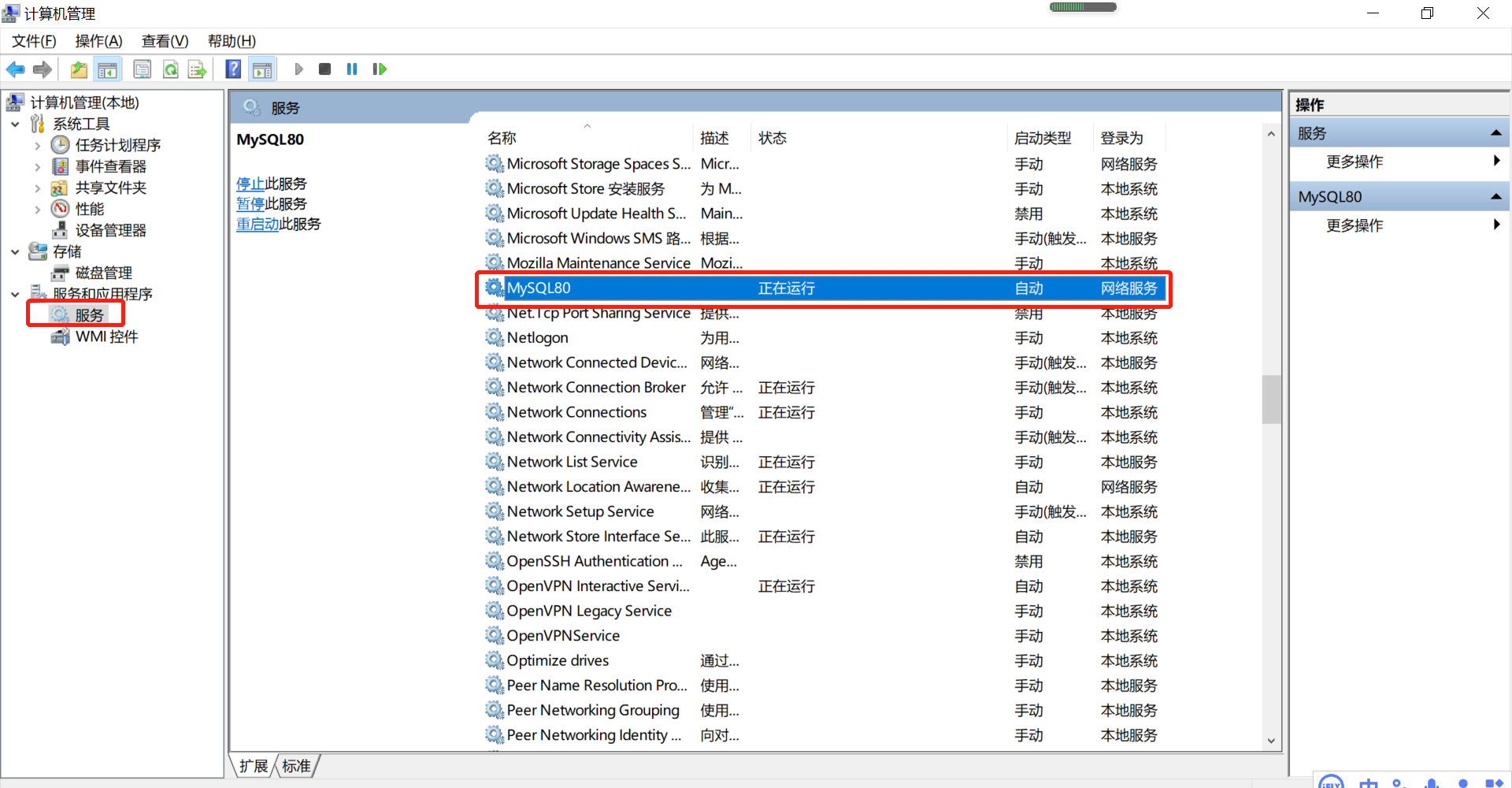The image size is (1512, 788).
Task: Click the Up one level folder icon
Action: 79,69
